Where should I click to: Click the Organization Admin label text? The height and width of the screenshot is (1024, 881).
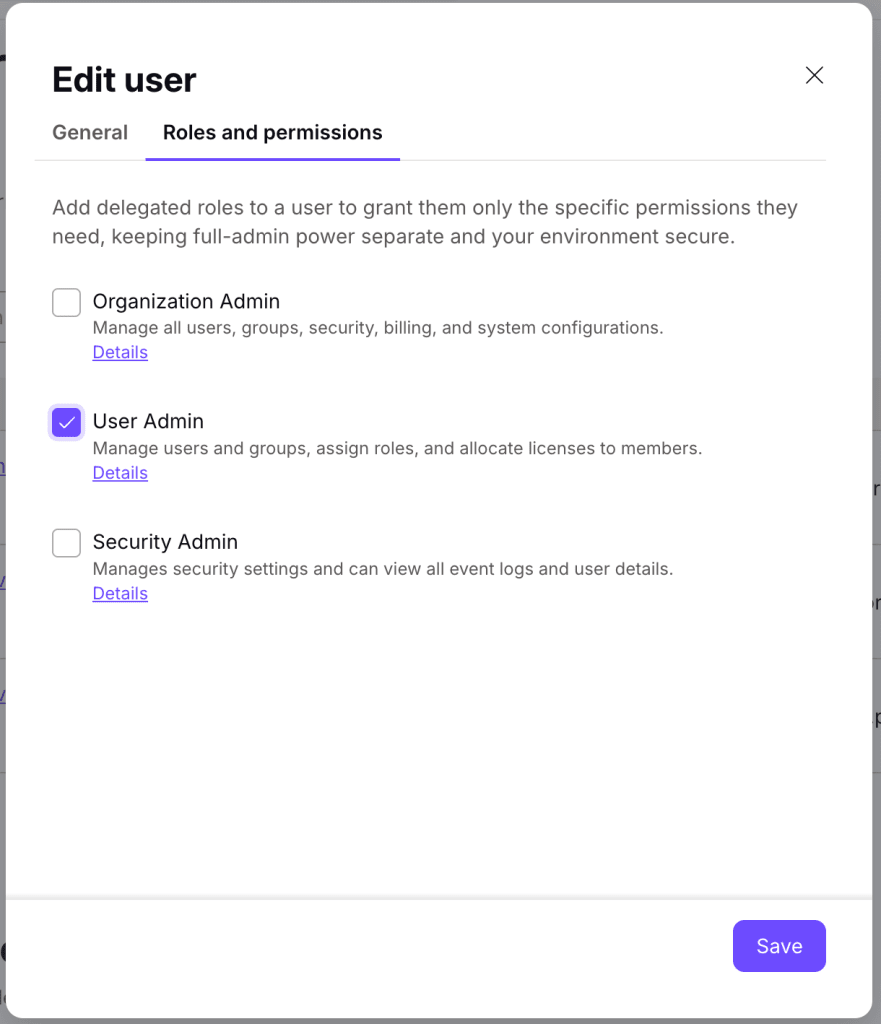(186, 301)
